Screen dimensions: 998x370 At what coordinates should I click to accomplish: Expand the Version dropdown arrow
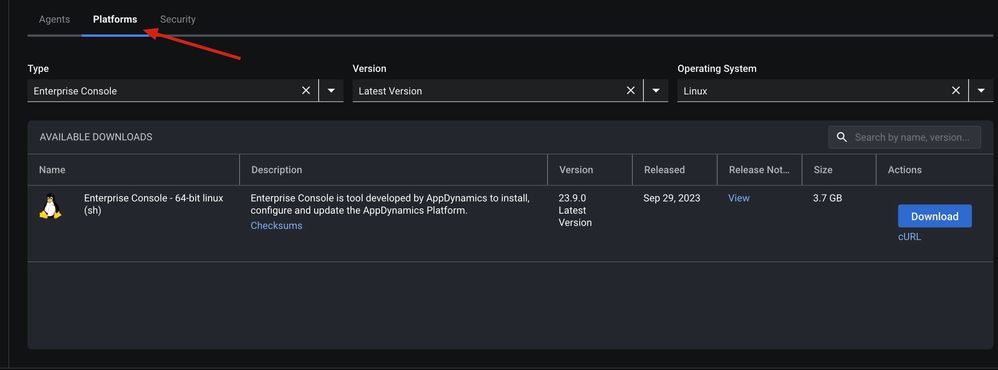click(x=656, y=90)
